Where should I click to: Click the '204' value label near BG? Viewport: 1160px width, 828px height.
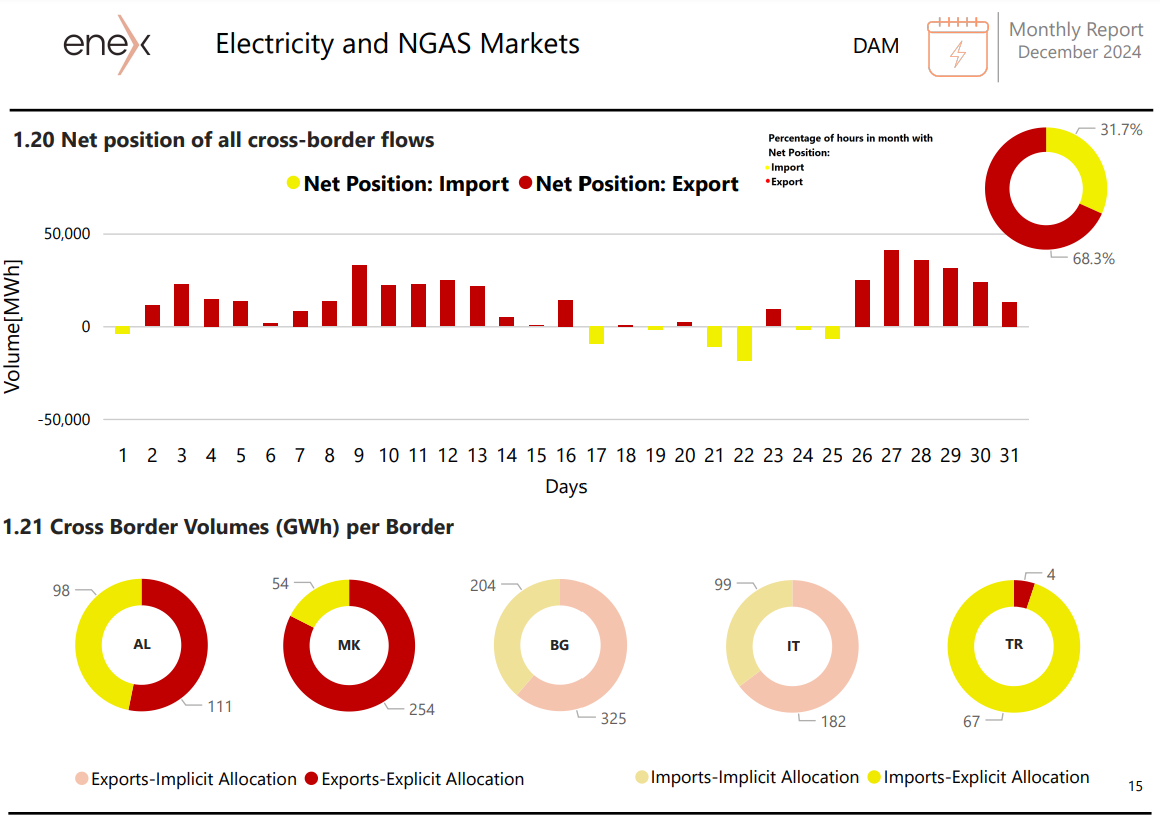click(482, 585)
